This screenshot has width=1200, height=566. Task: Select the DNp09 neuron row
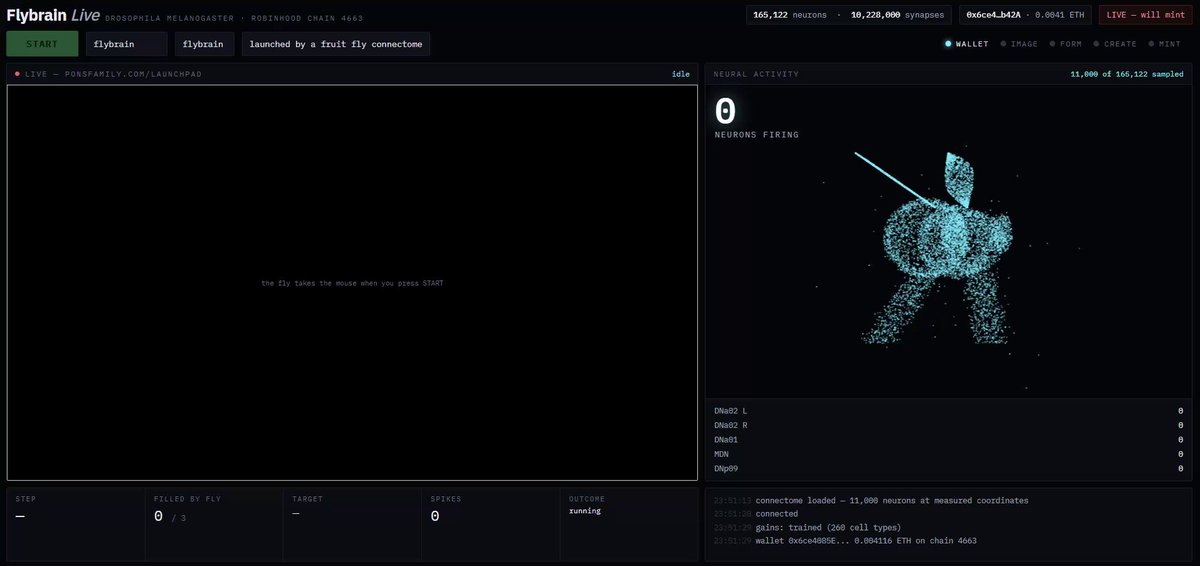[x=949, y=468]
